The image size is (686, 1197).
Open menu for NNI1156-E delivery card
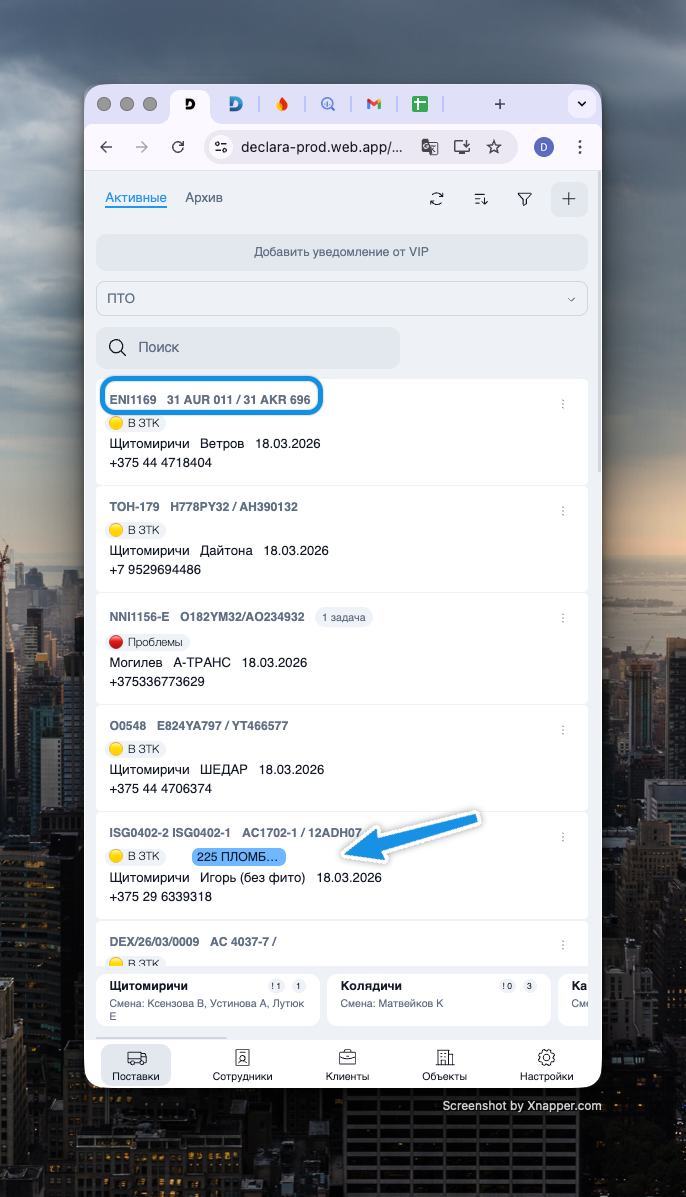coord(563,618)
